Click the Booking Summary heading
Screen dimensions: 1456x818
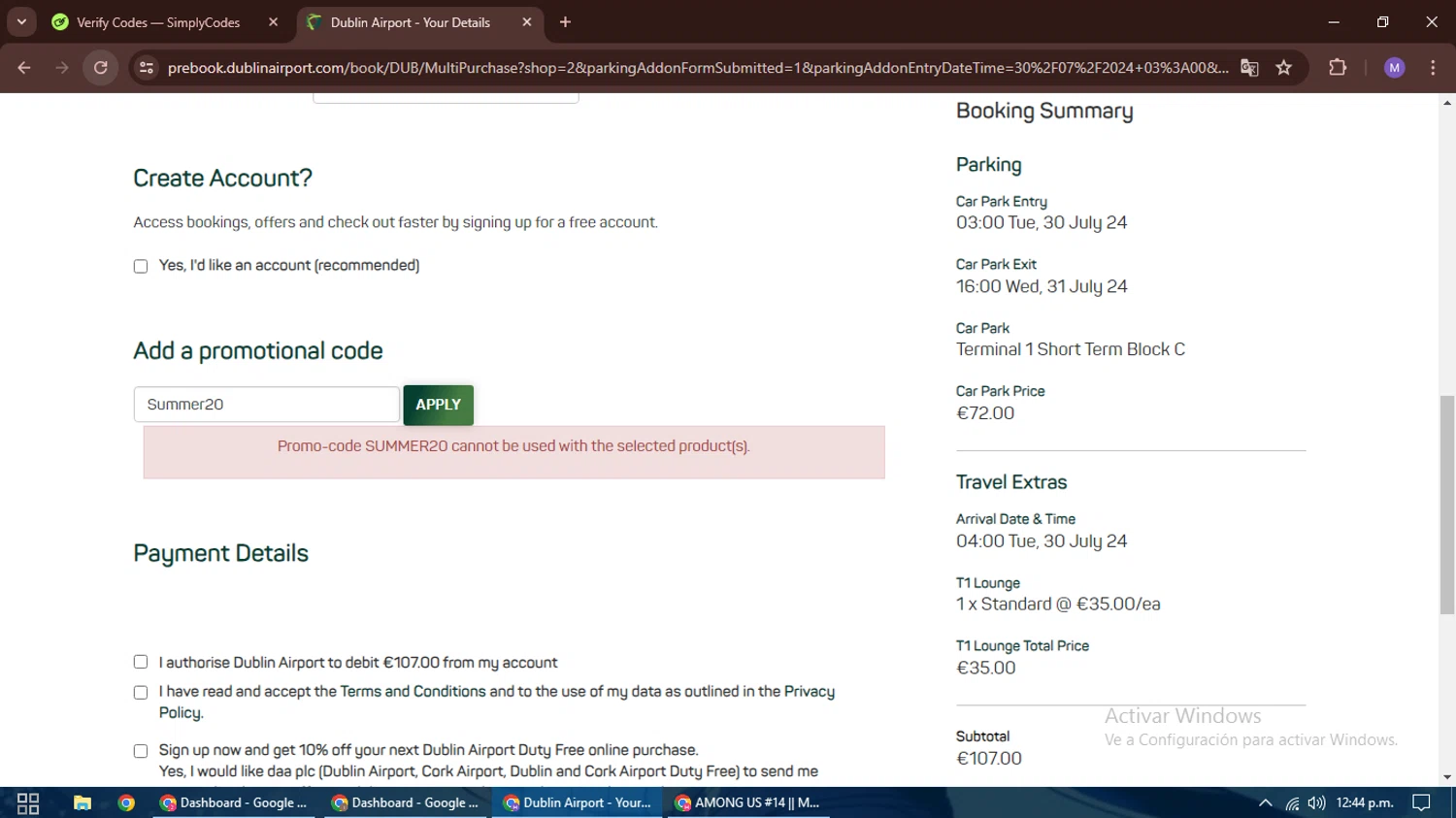tap(1044, 111)
